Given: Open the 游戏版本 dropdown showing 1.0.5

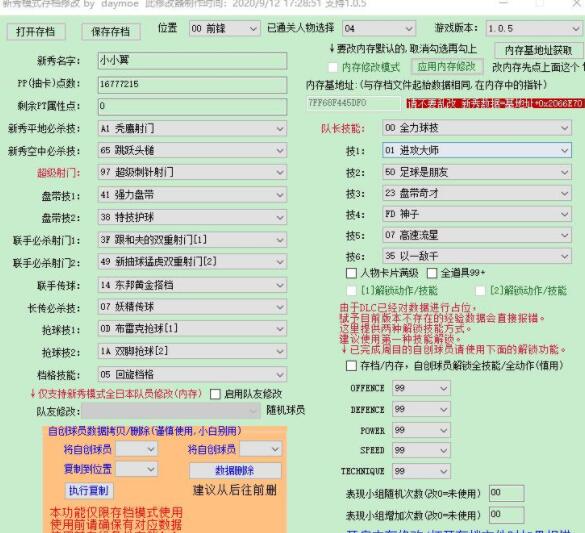Looking at the screenshot, I should (534, 28).
